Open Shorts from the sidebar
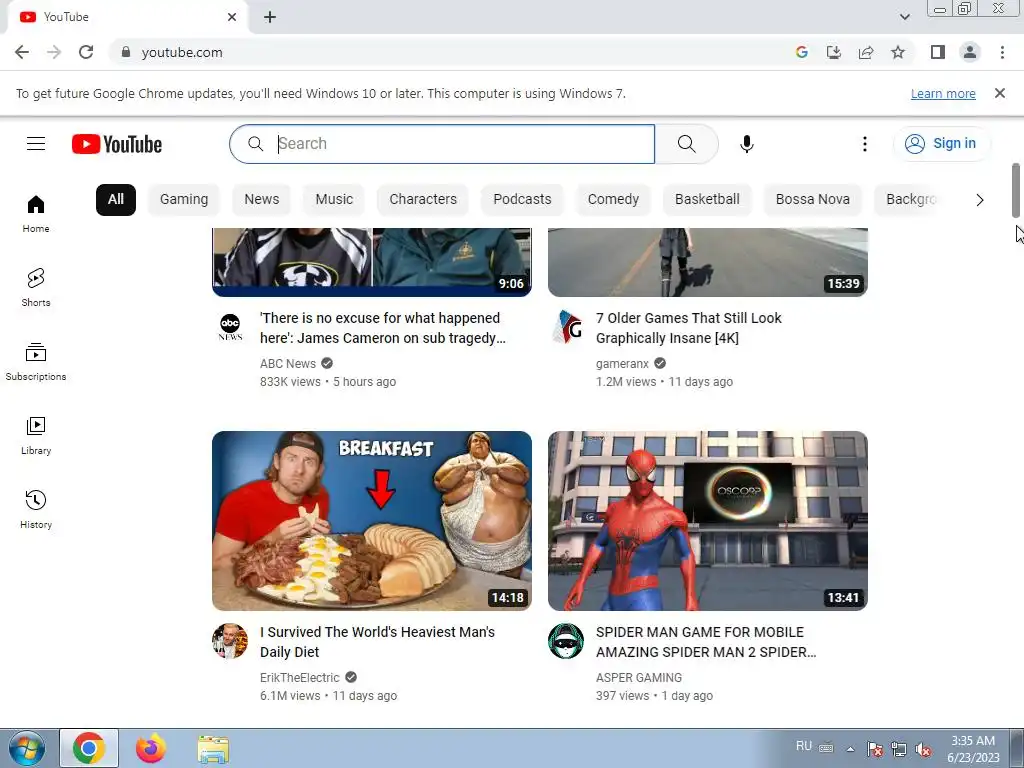Screen dimensions: 1024x768 (36, 287)
